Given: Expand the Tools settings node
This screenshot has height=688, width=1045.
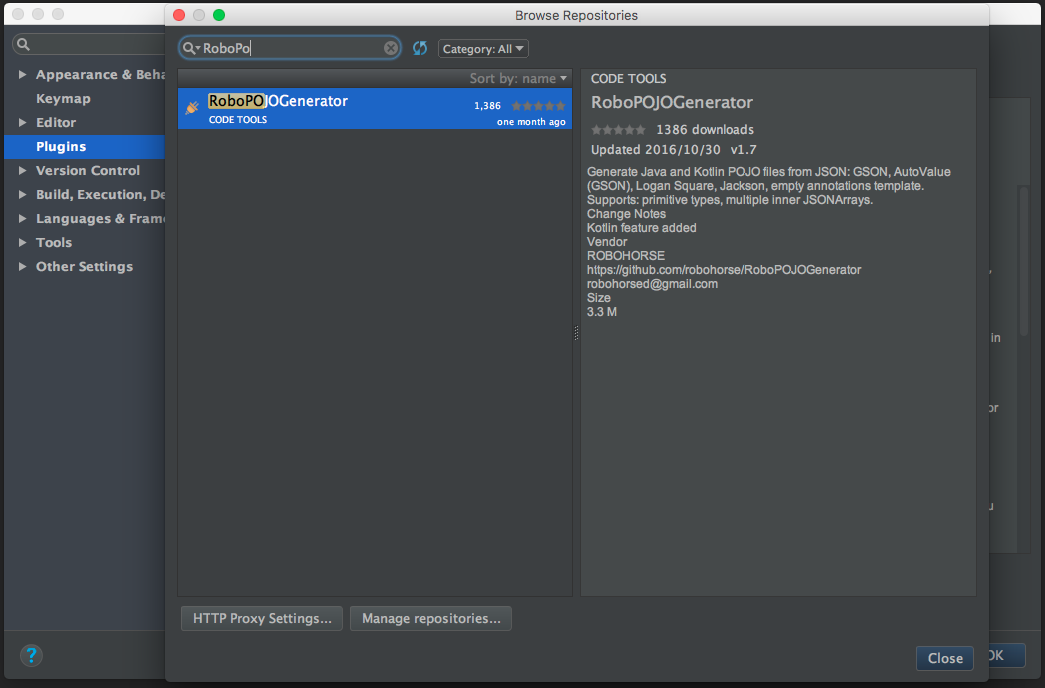Looking at the screenshot, I should coord(22,243).
